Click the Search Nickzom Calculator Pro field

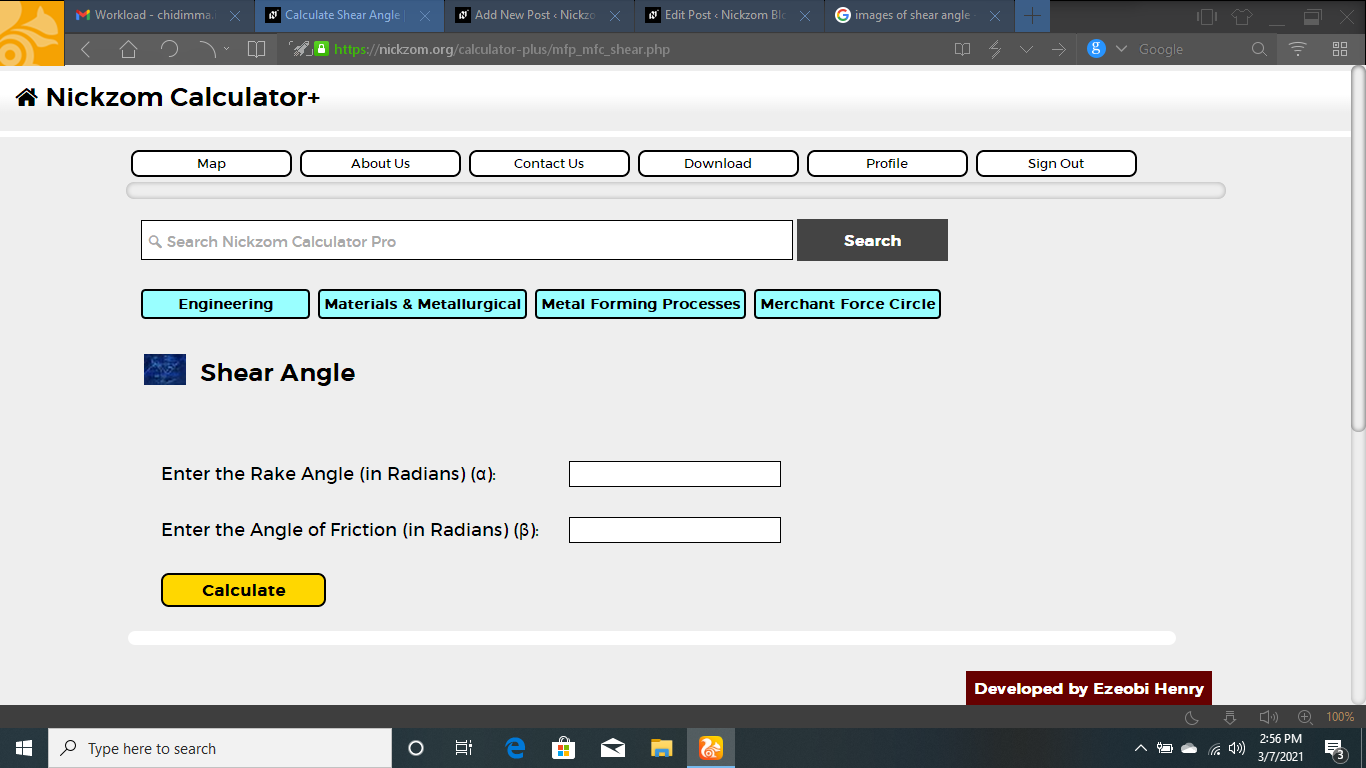point(467,241)
